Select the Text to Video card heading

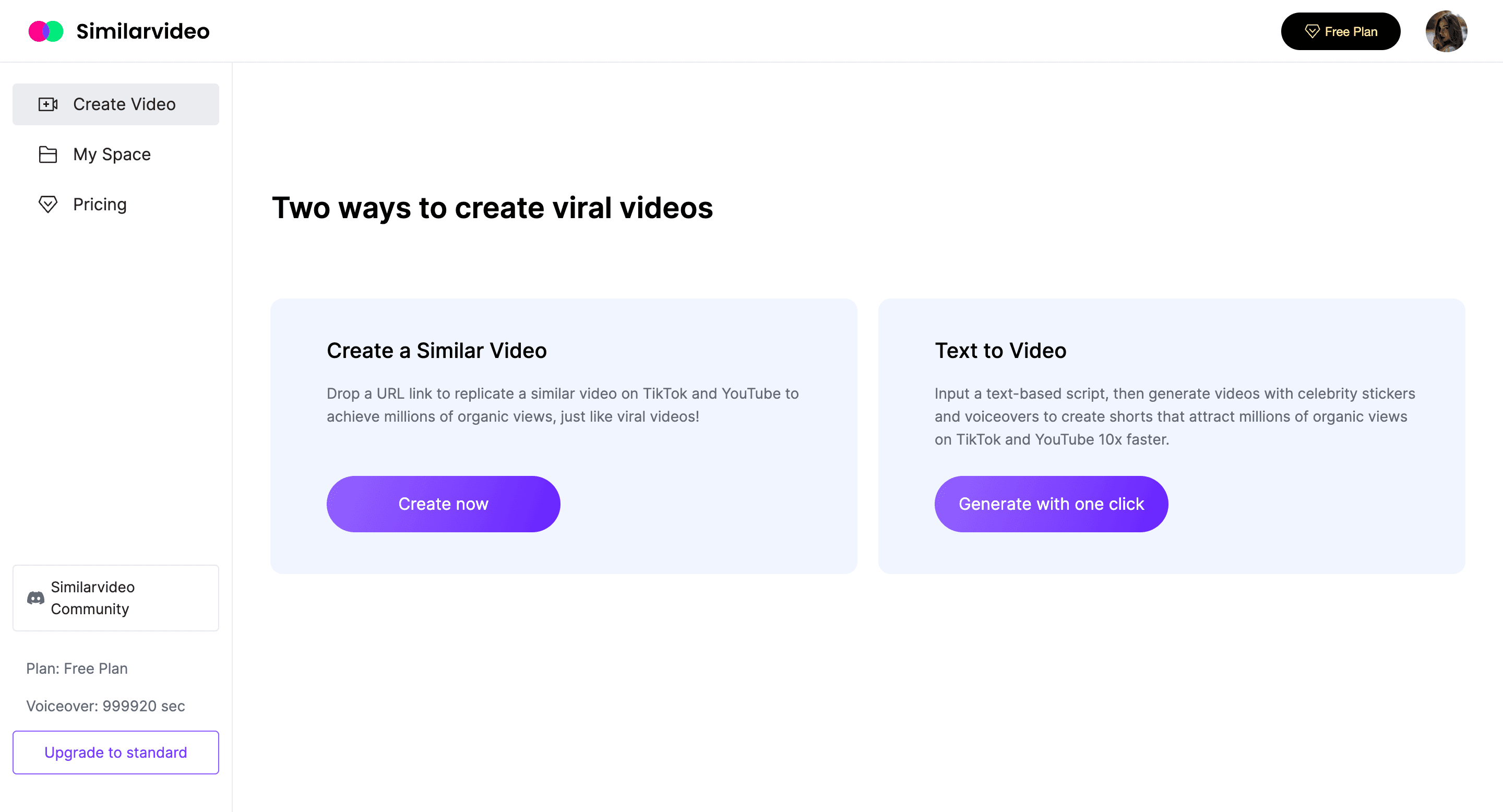click(x=1000, y=351)
